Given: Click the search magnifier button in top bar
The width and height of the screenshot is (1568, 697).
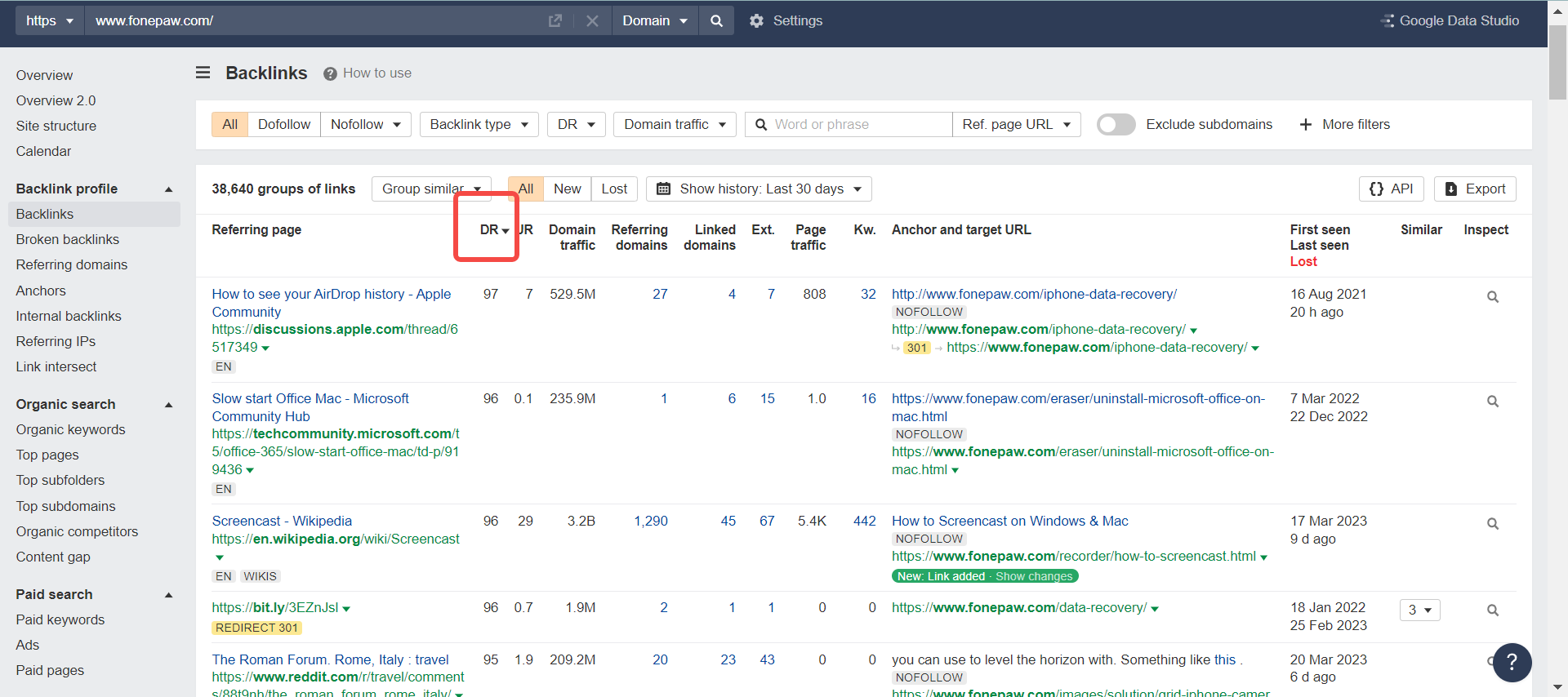Looking at the screenshot, I should click(716, 20).
